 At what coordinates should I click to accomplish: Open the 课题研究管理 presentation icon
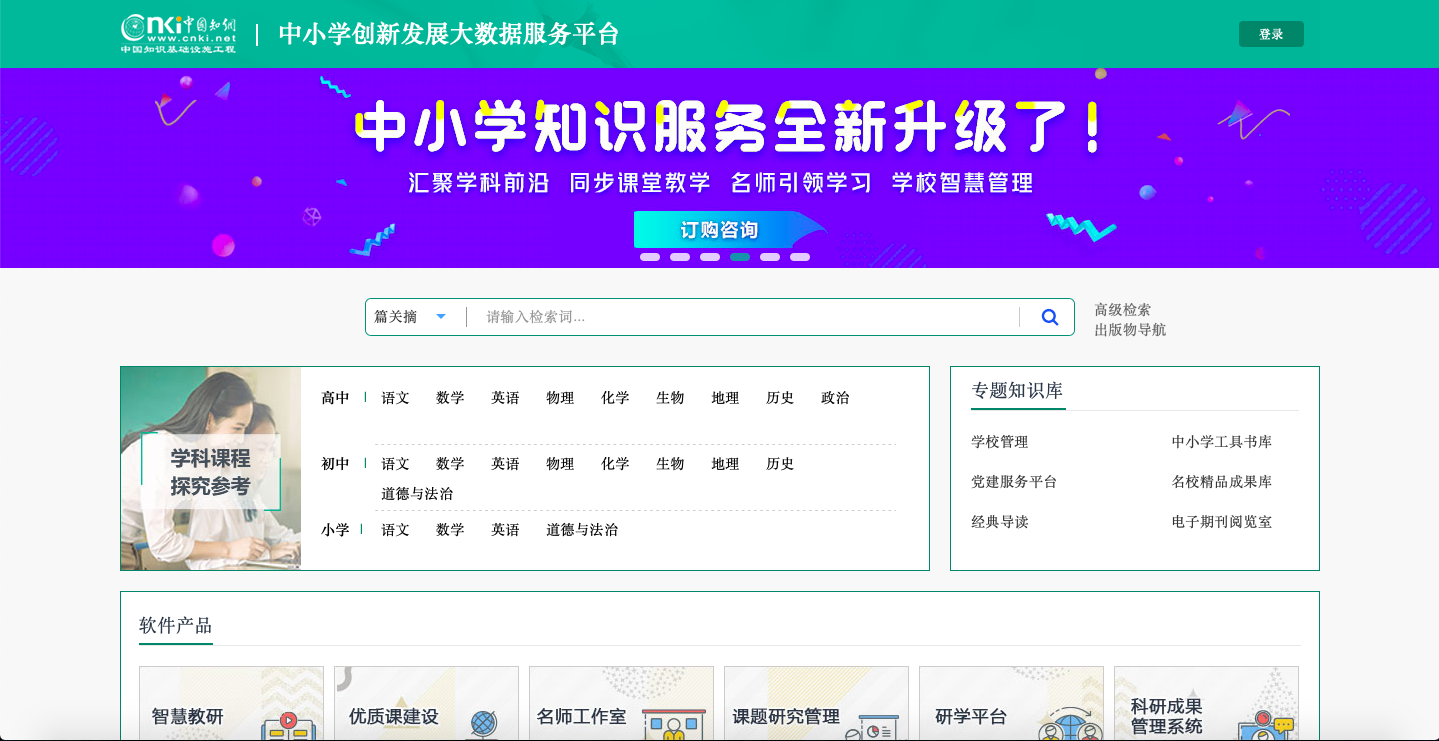pyautogui.click(x=872, y=726)
